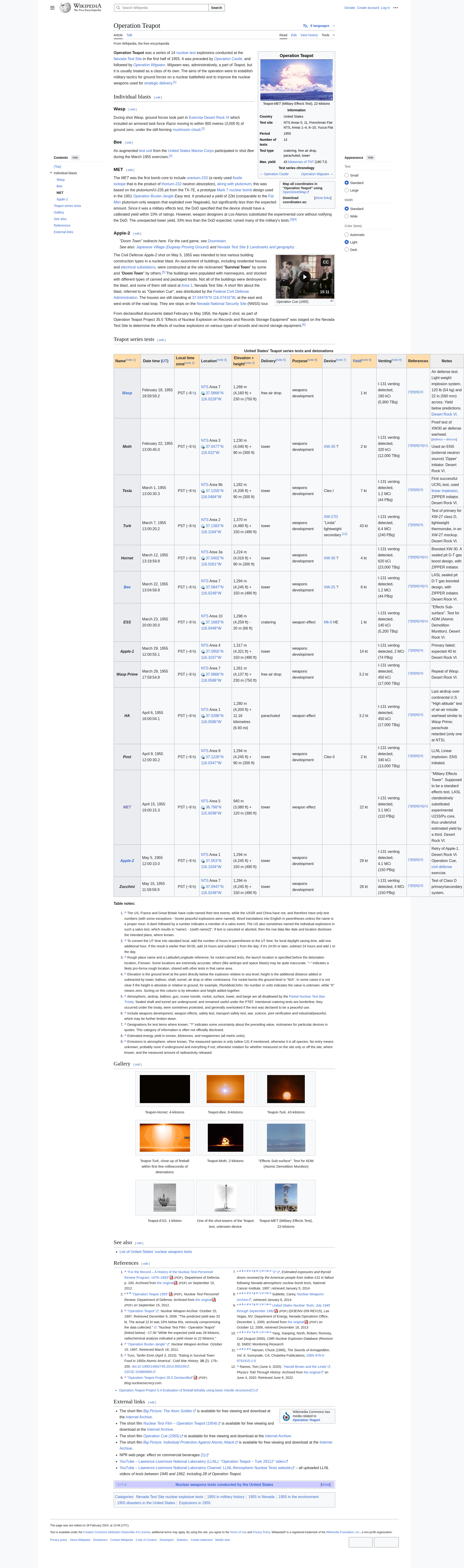
Task: Select the Read tab
Action: [x=283, y=35]
